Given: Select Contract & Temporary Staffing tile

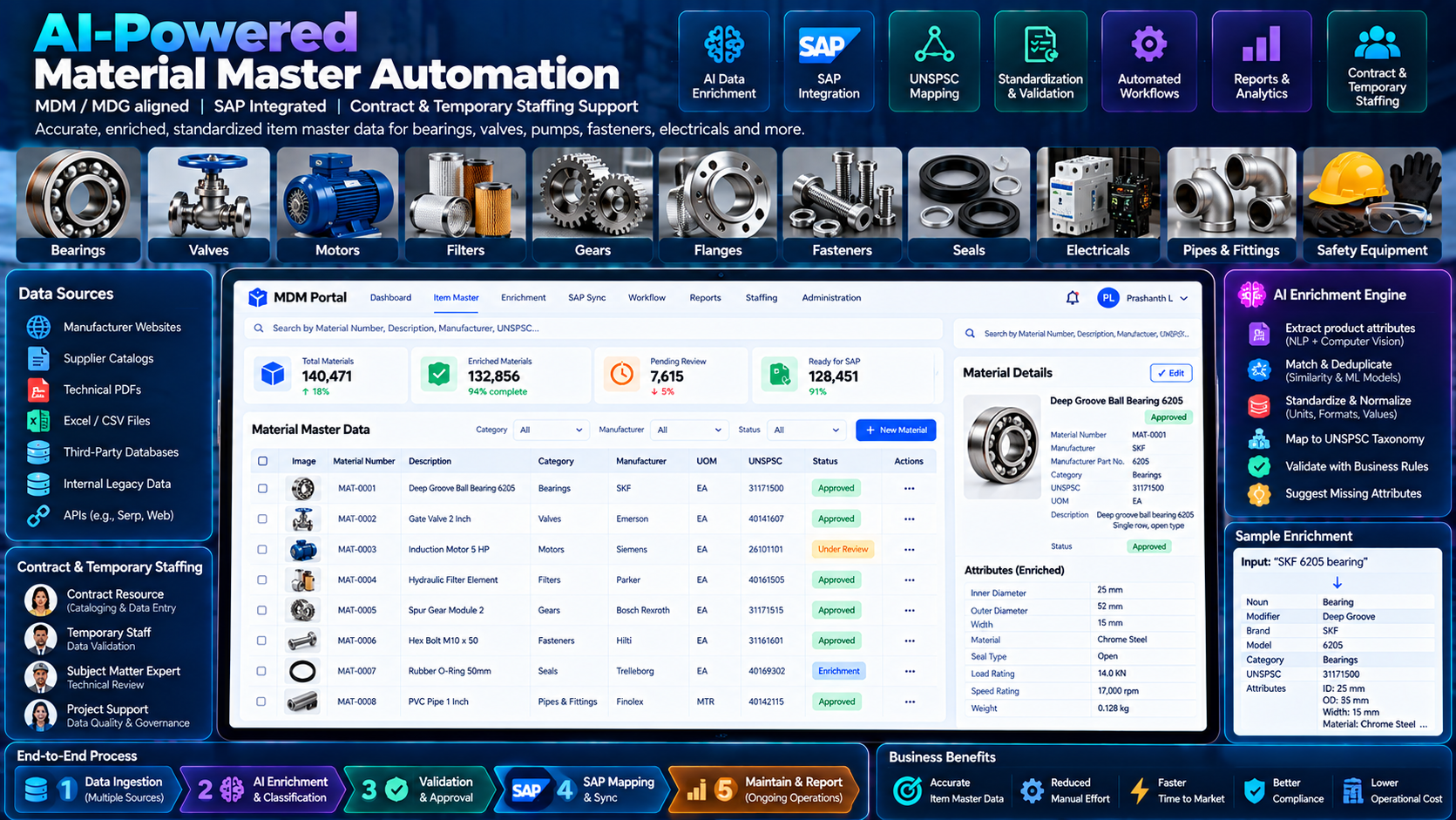Looking at the screenshot, I should 1377,61.
